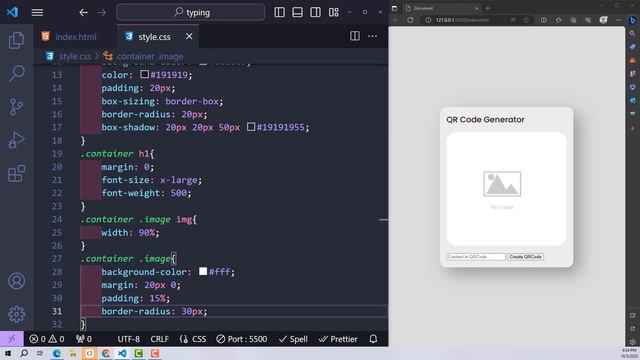The image size is (640, 360).
Task: Show errors and warnings from status bar
Action: pyautogui.click(x=47, y=339)
